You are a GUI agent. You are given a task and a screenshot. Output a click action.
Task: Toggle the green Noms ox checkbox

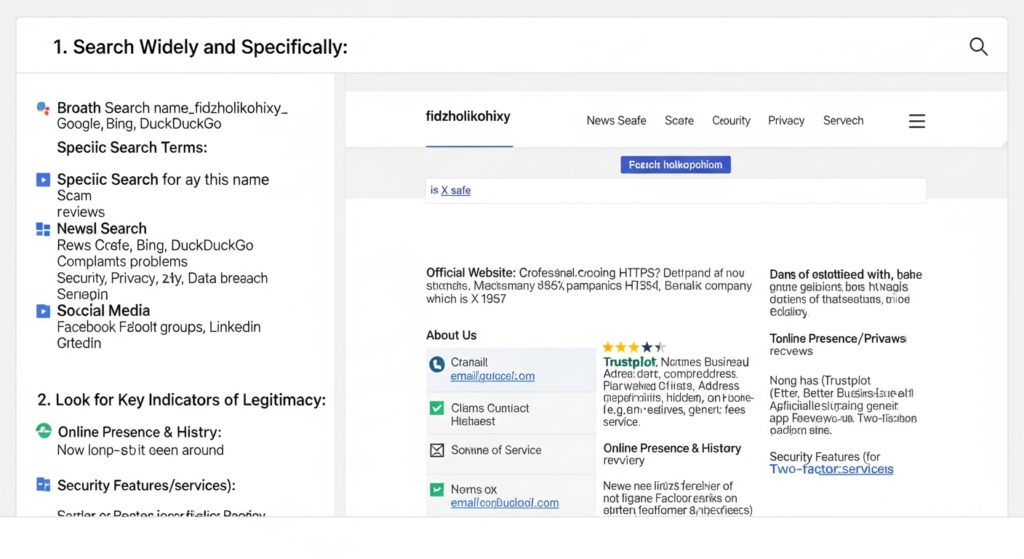(x=436, y=490)
